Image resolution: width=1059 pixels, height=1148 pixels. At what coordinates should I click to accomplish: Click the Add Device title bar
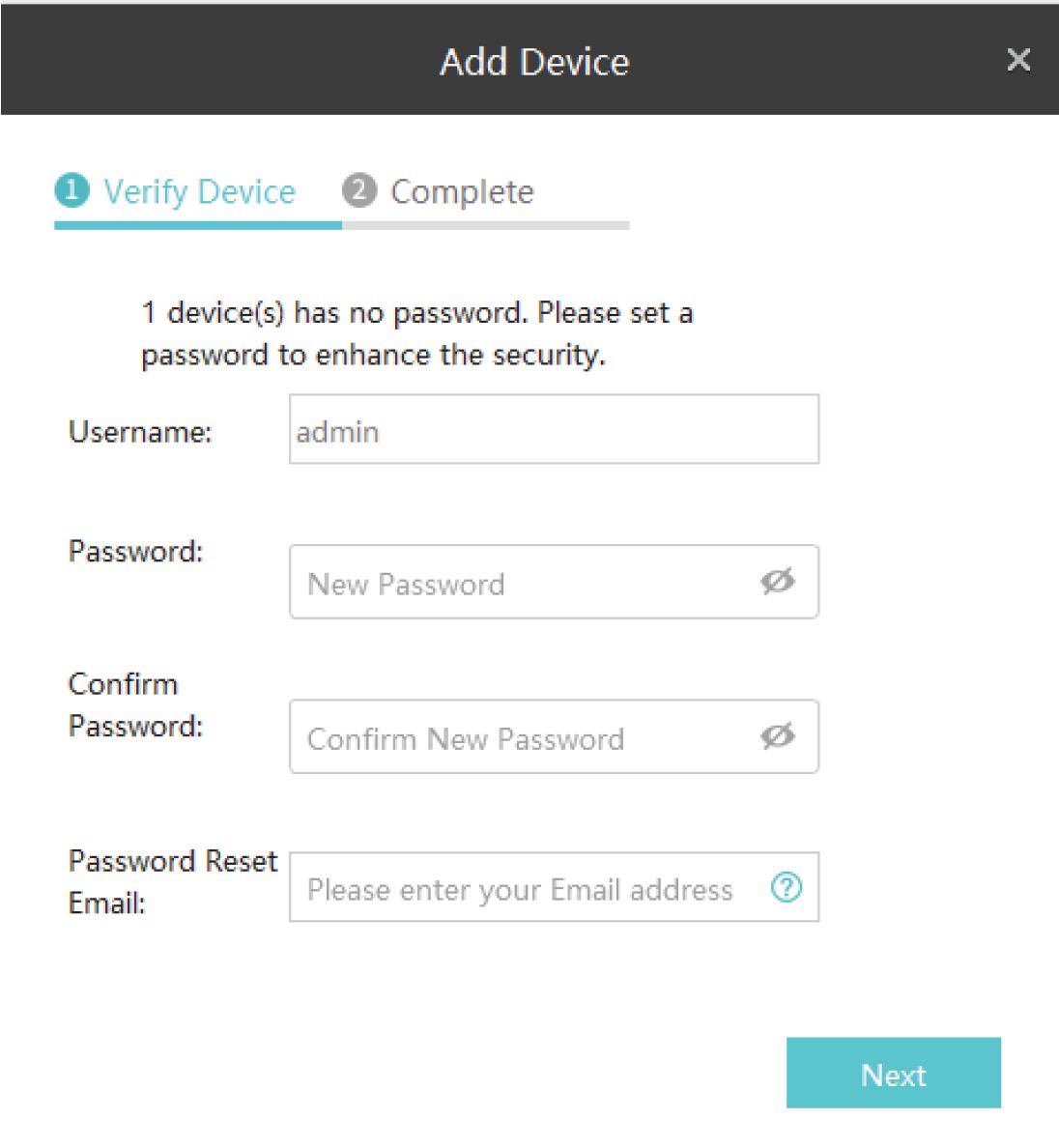[x=534, y=62]
